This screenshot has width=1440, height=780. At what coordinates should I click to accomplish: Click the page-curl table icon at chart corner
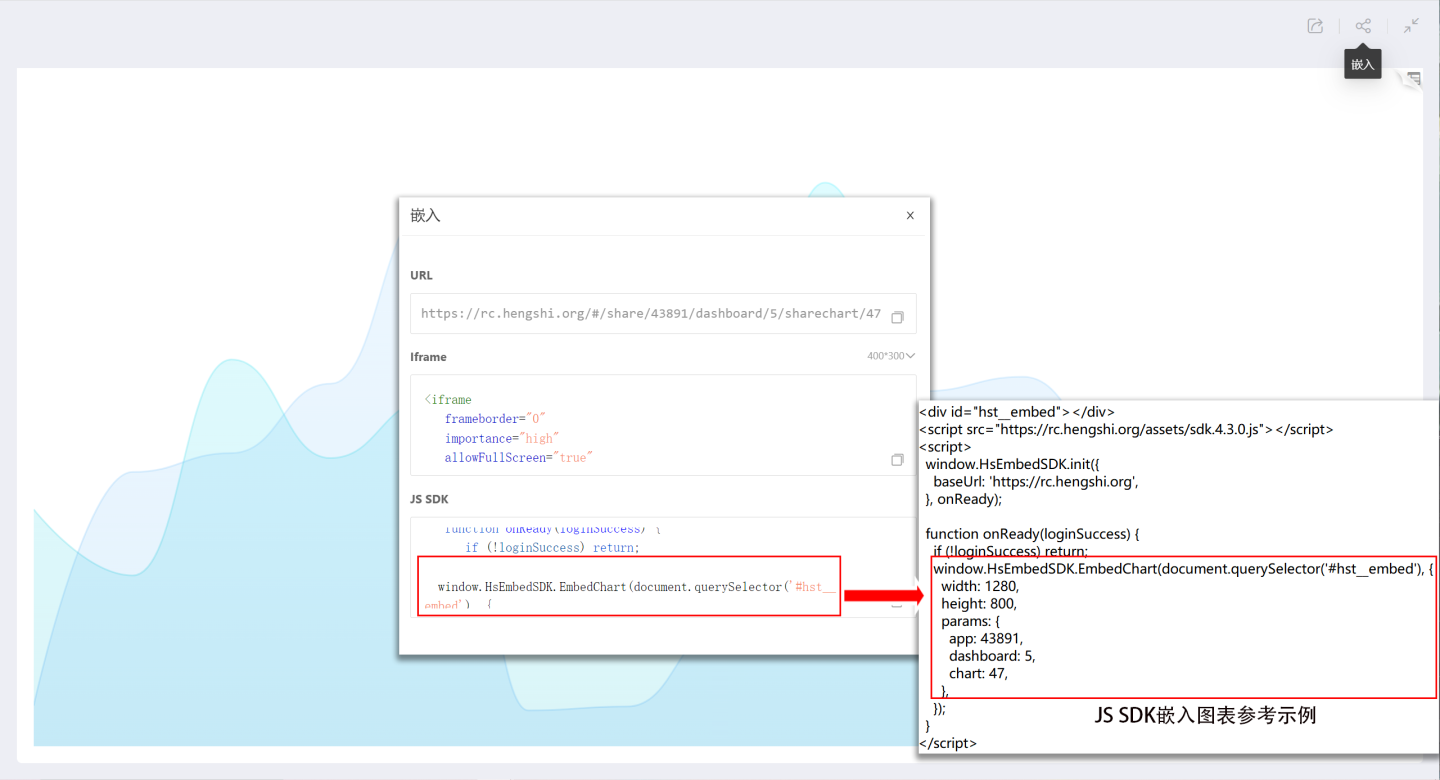click(1412, 79)
